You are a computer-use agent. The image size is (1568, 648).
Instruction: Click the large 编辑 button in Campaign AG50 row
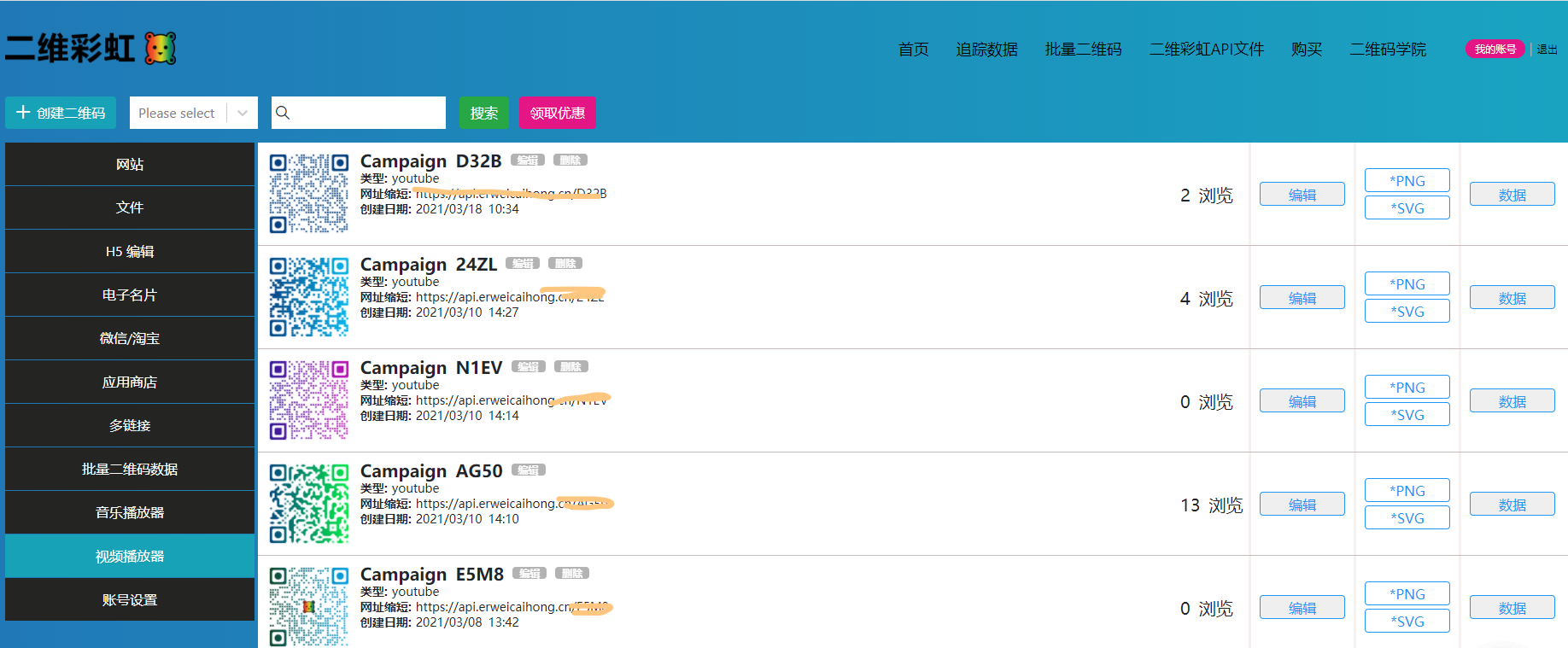1302,505
